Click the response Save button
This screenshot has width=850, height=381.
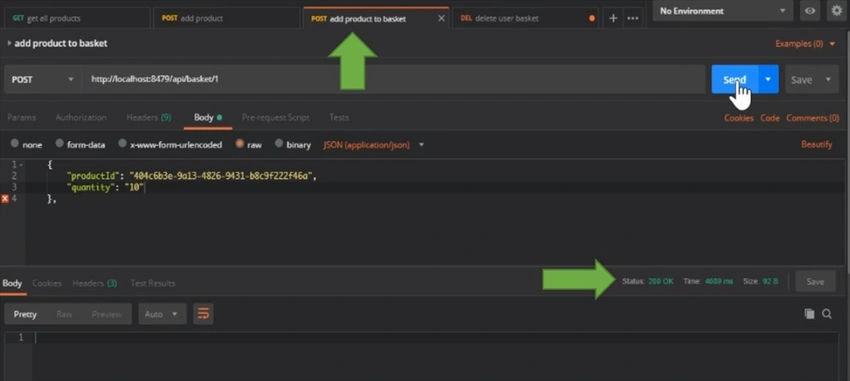[x=815, y=281]
